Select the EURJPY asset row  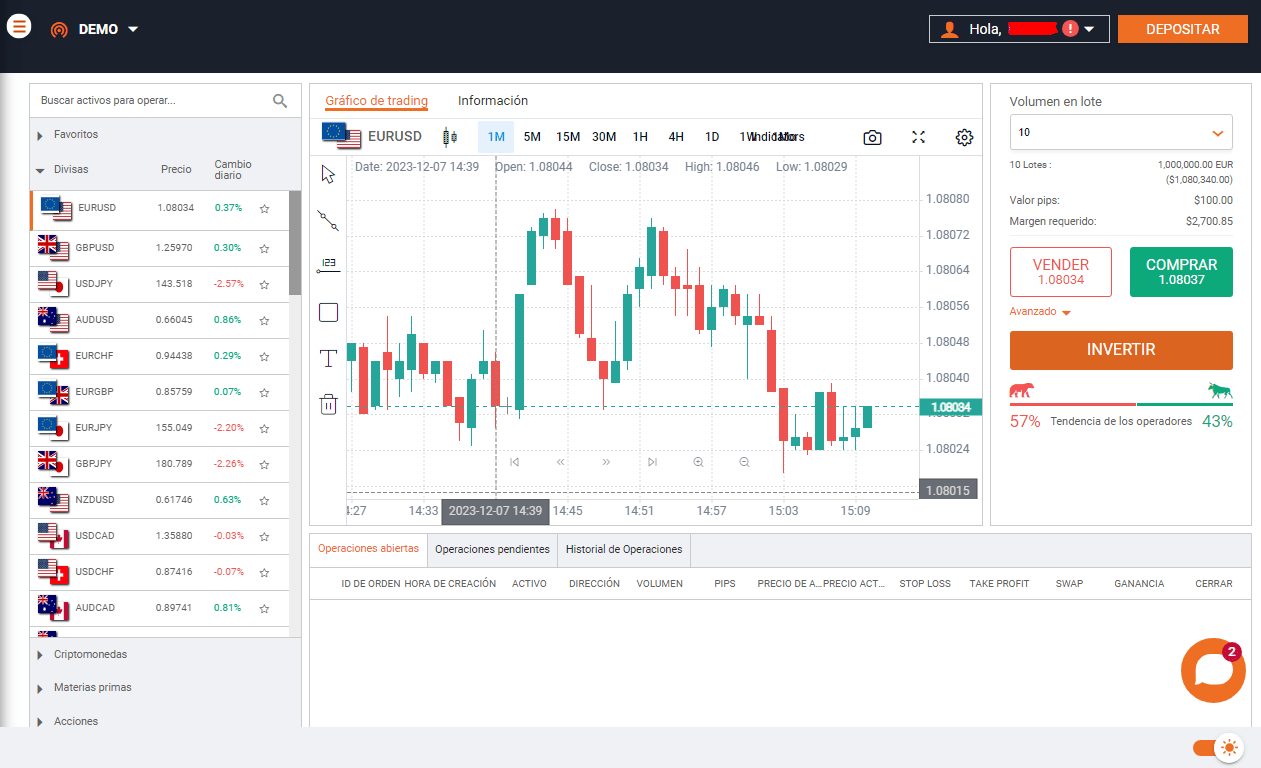pos(160,427)
